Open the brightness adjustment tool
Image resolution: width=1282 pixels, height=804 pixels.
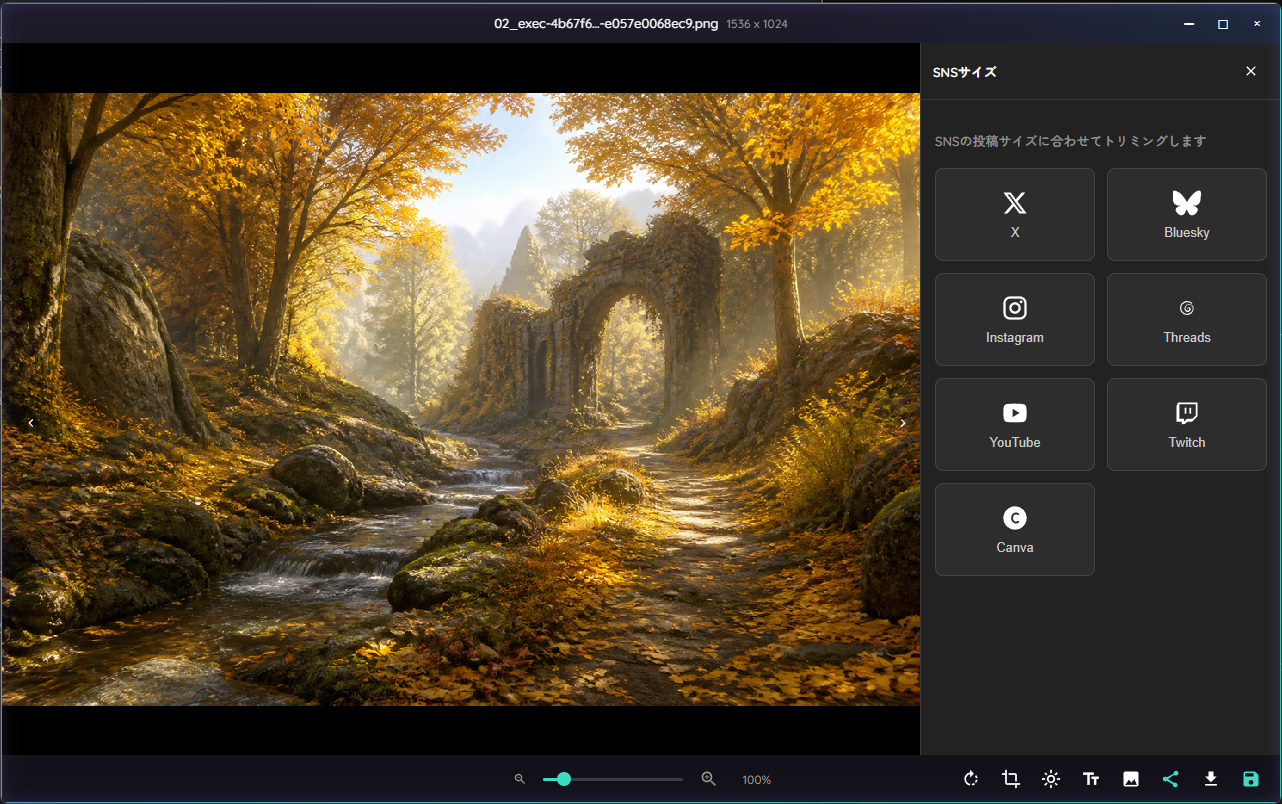coord(1051,779)
